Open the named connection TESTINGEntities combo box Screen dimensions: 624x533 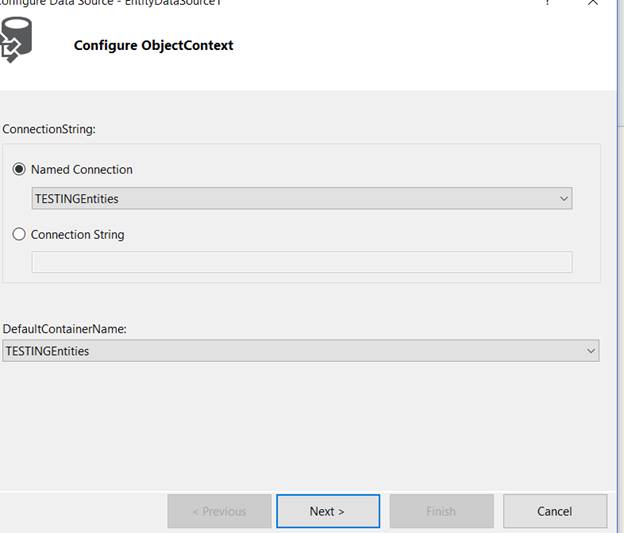pos(290,199)
